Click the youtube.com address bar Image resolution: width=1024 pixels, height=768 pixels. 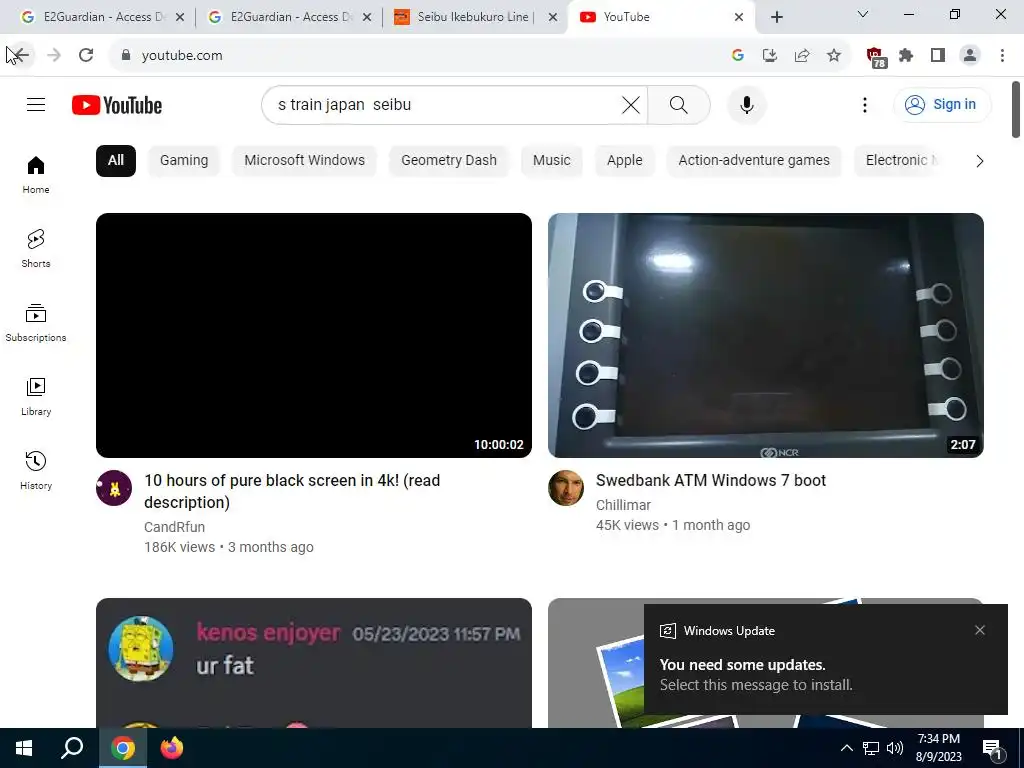pyautogui.click(x=418, y=56)
